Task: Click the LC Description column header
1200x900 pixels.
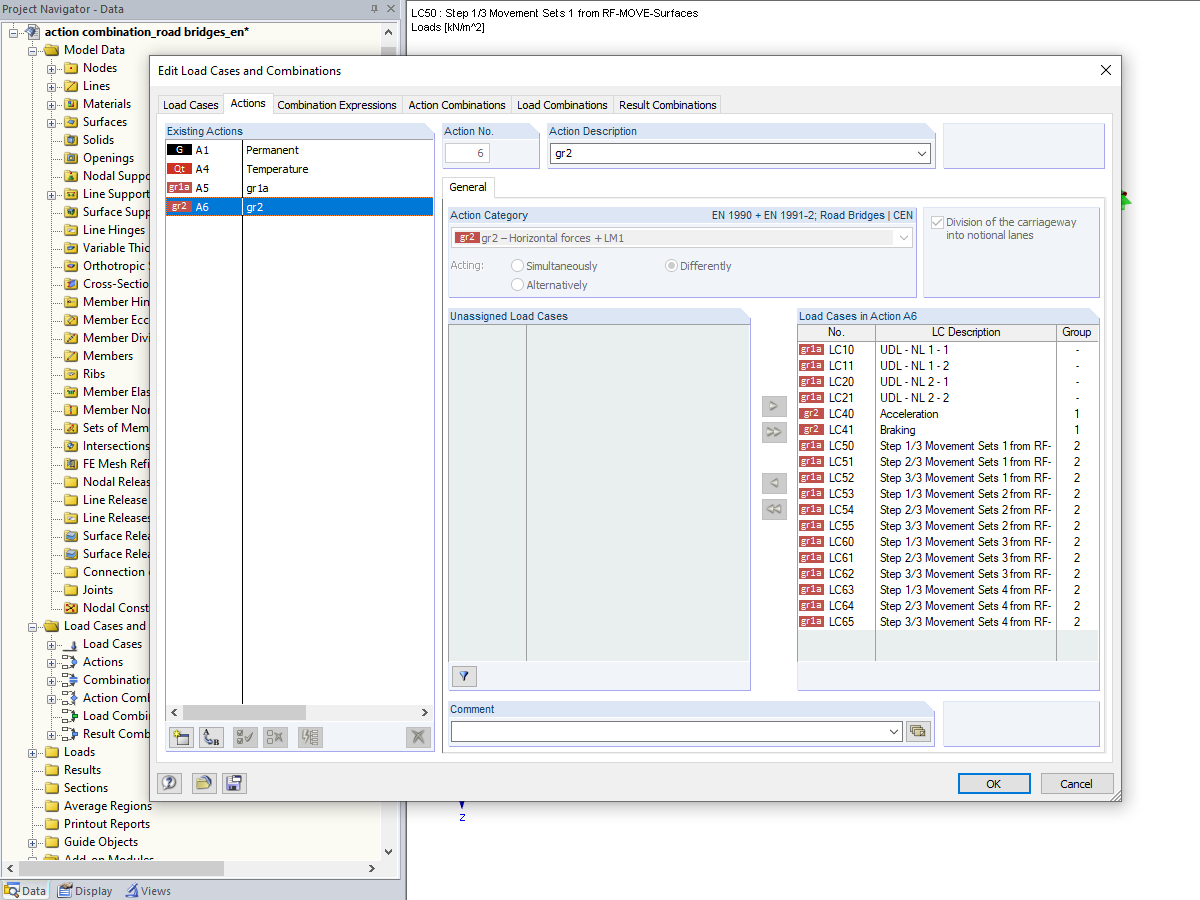Action: point(966,332)
